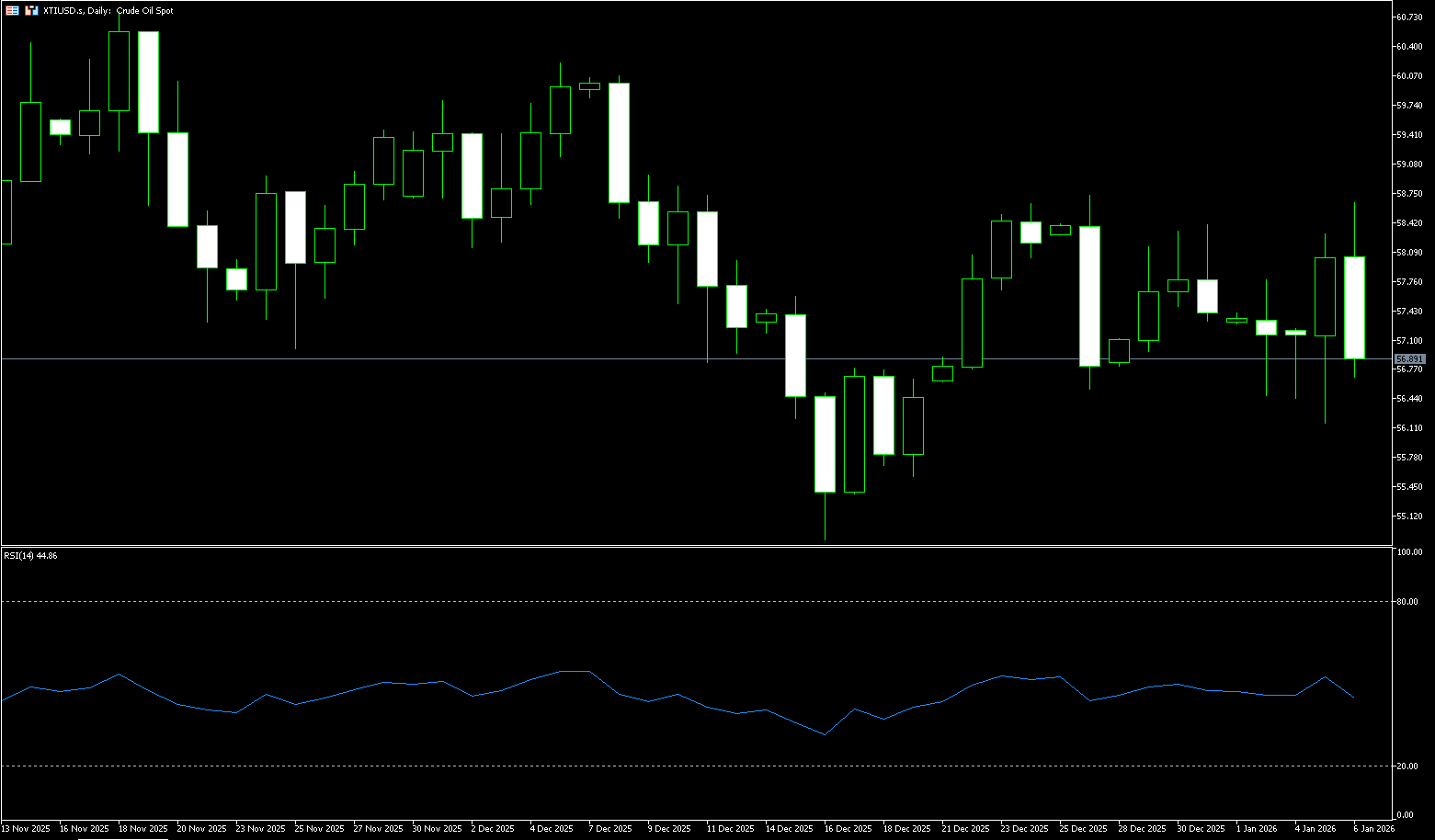This screenshot has width=1435, height=840.
Task: Click the bottom horizontal scrollbar thumb
Action: [122, 838]
